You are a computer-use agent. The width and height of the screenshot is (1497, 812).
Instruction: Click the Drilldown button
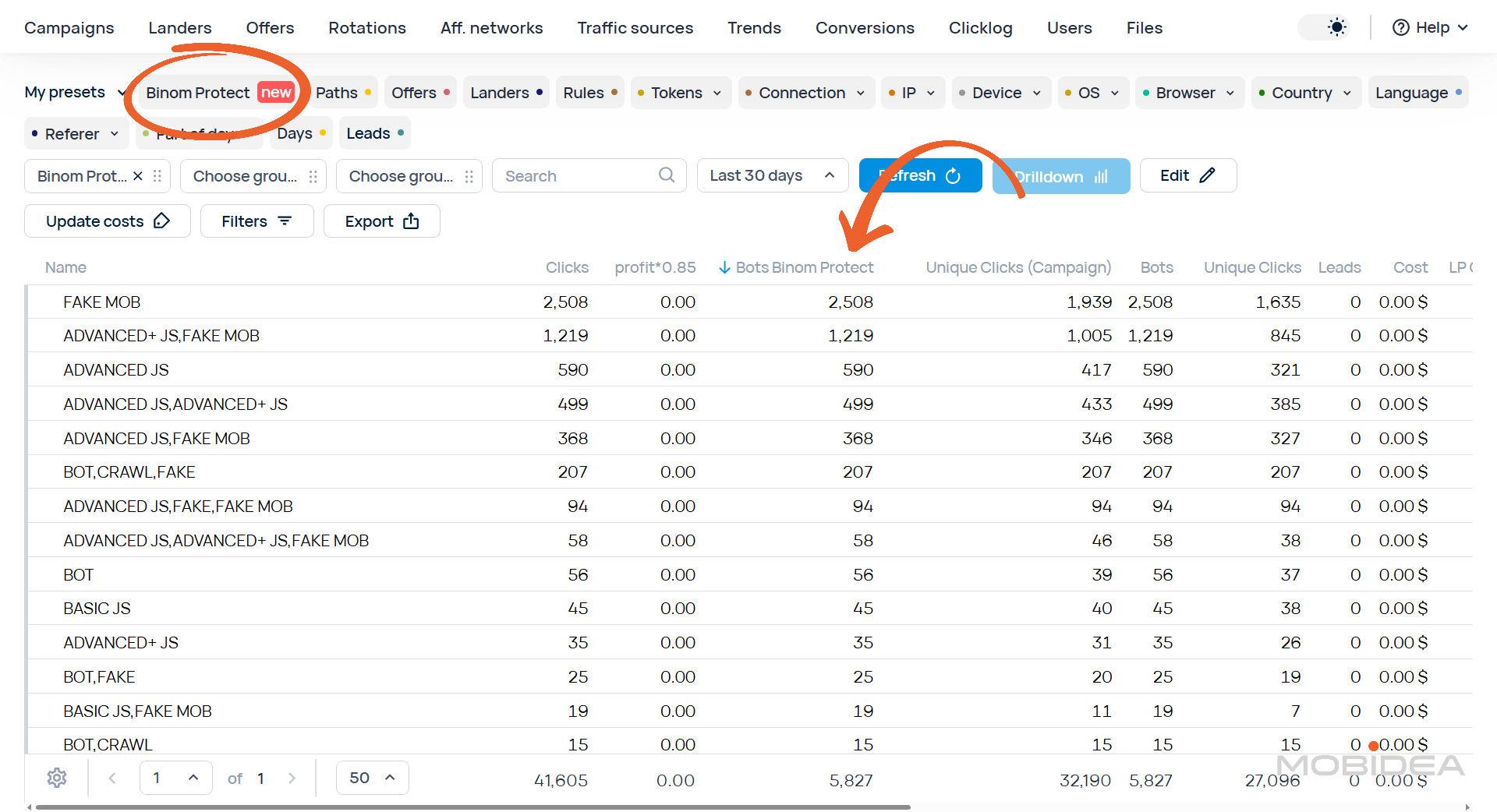[1061, 176]
